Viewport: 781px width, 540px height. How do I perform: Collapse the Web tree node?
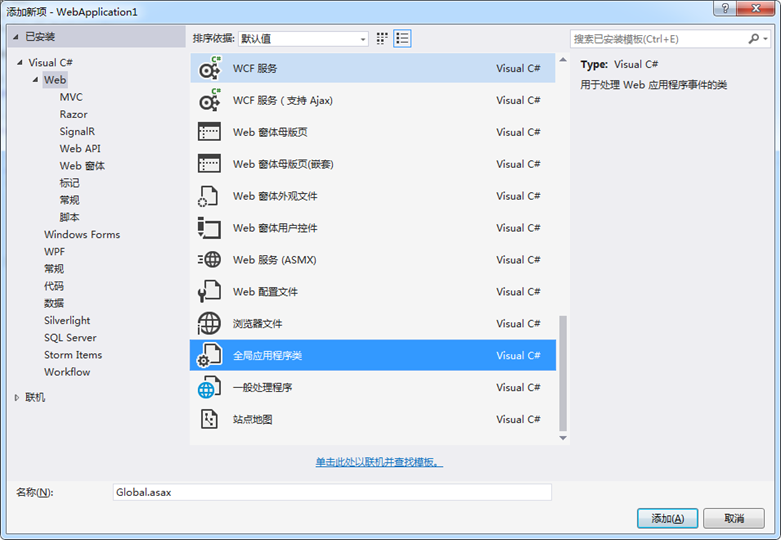point(35,80)
